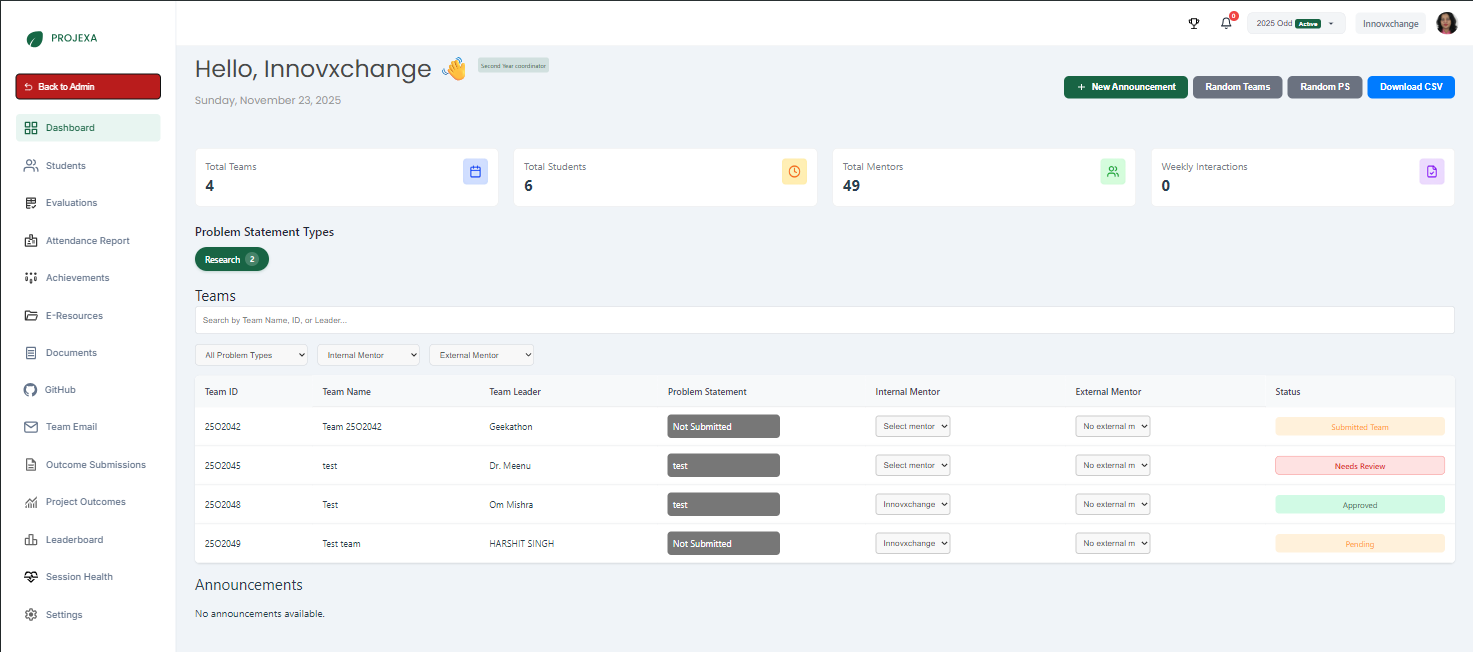This screenshot has width=1473, height=652.
Task: Check notifications via the bell icon
Action: (x=1226, y=22)
